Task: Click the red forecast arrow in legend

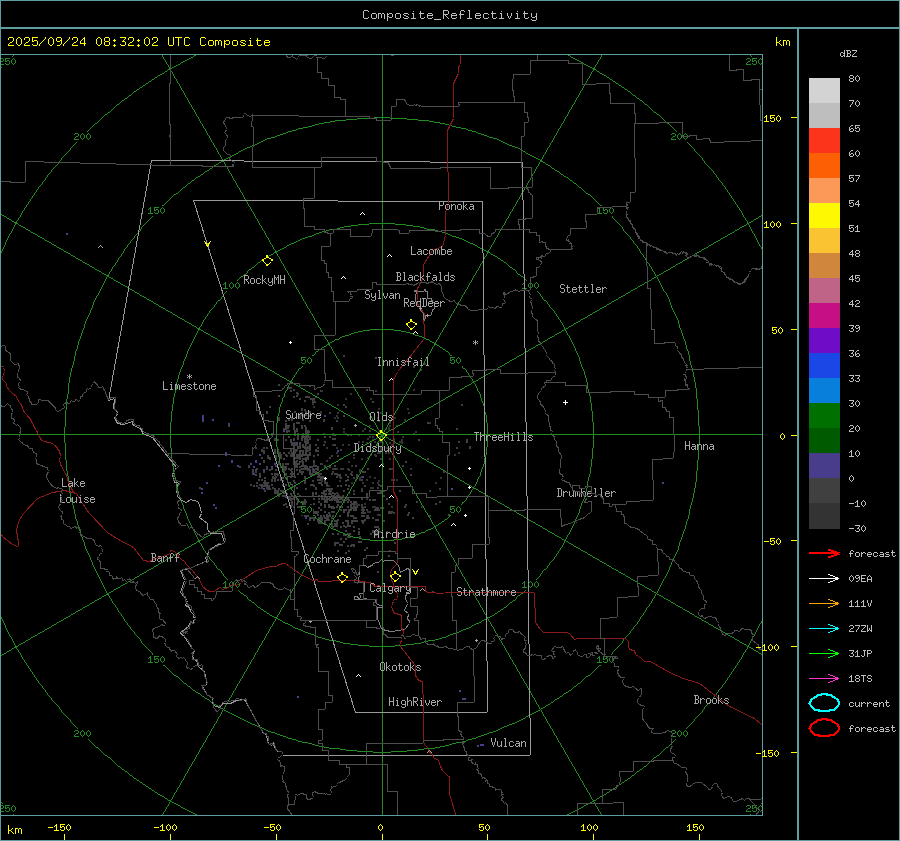Action: (824, 553)
